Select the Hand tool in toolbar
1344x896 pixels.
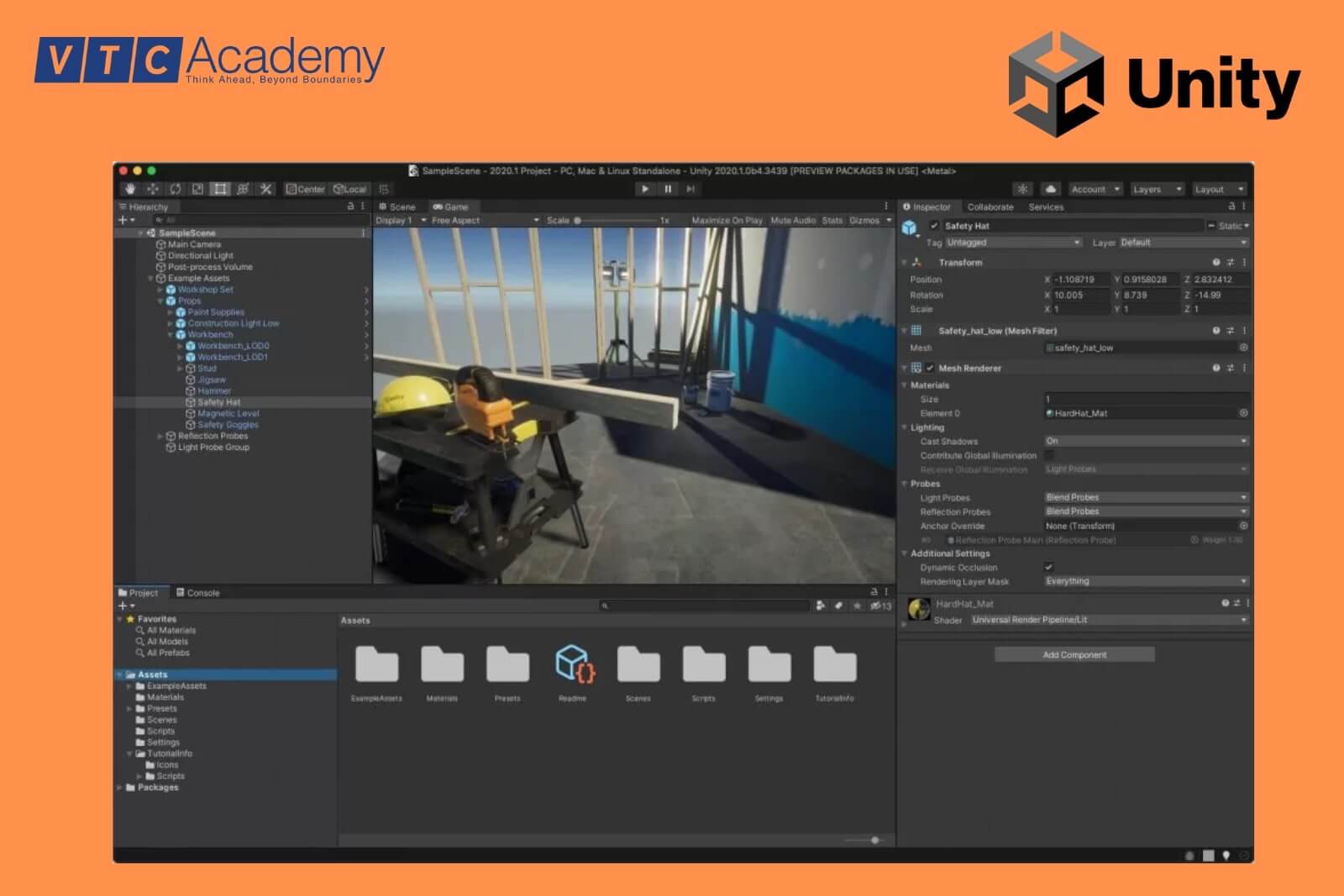pyautogui.click(x=129, y=189)
